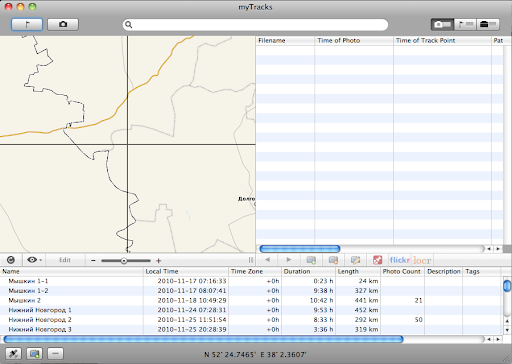
Task: Select the flag layout view button
Action: click(x=465, y=24)
